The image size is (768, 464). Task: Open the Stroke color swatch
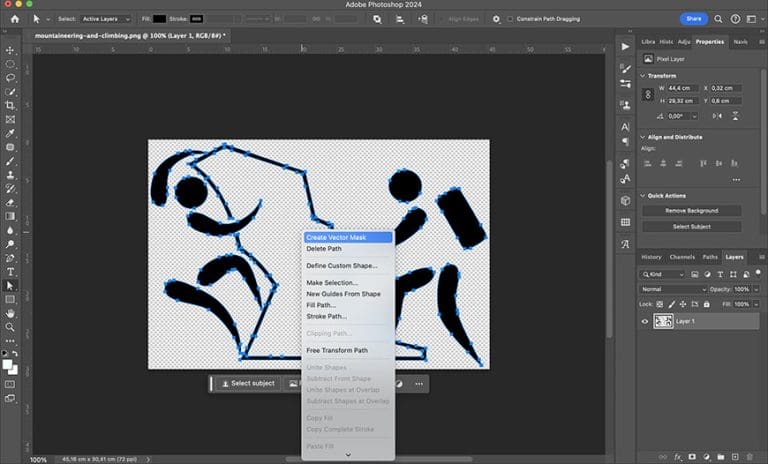(196, 19)
